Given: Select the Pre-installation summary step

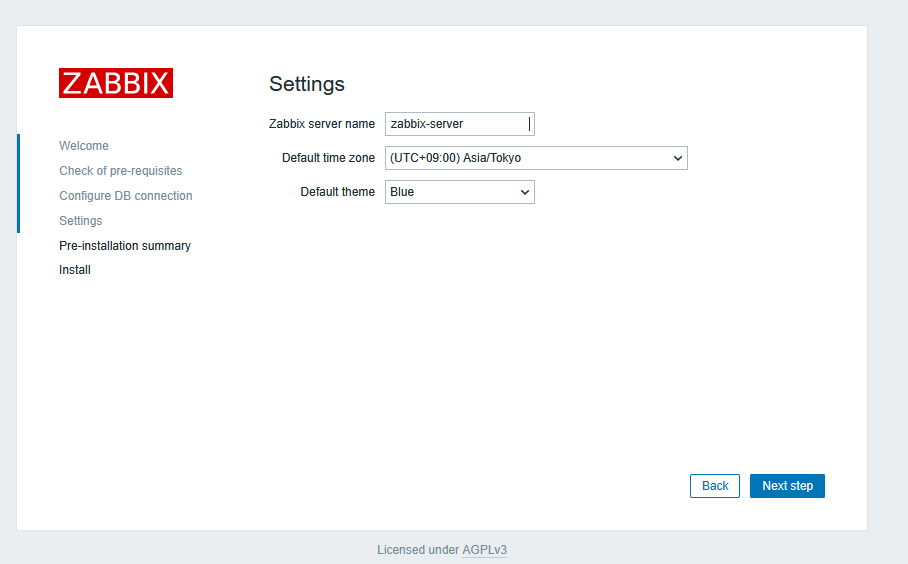Looking at the screenshot, I should [x=125, y=246].
